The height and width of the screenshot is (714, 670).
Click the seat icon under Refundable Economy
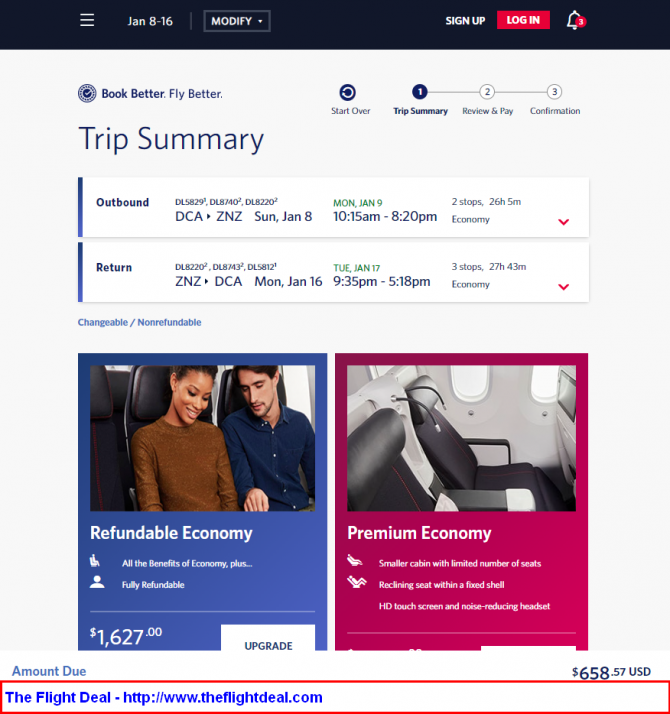click(x=95, y=561)
